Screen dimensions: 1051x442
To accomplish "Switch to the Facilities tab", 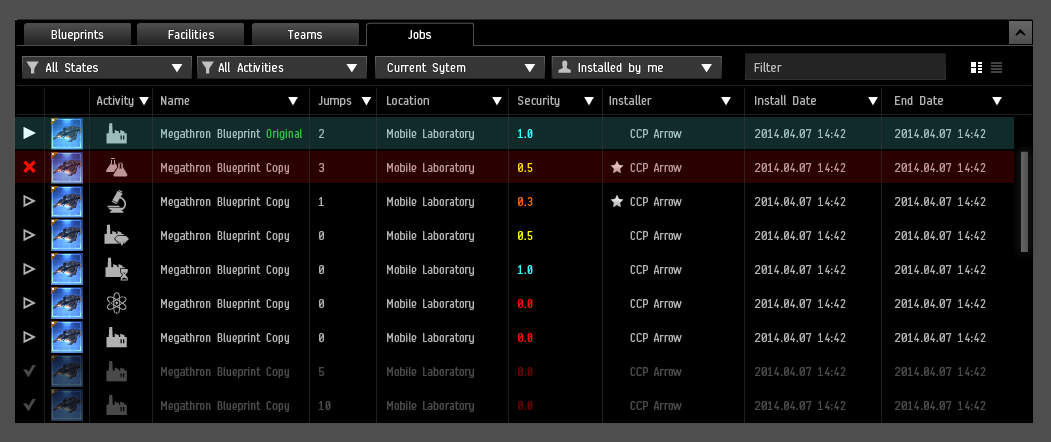I will (x=191, y=34).
